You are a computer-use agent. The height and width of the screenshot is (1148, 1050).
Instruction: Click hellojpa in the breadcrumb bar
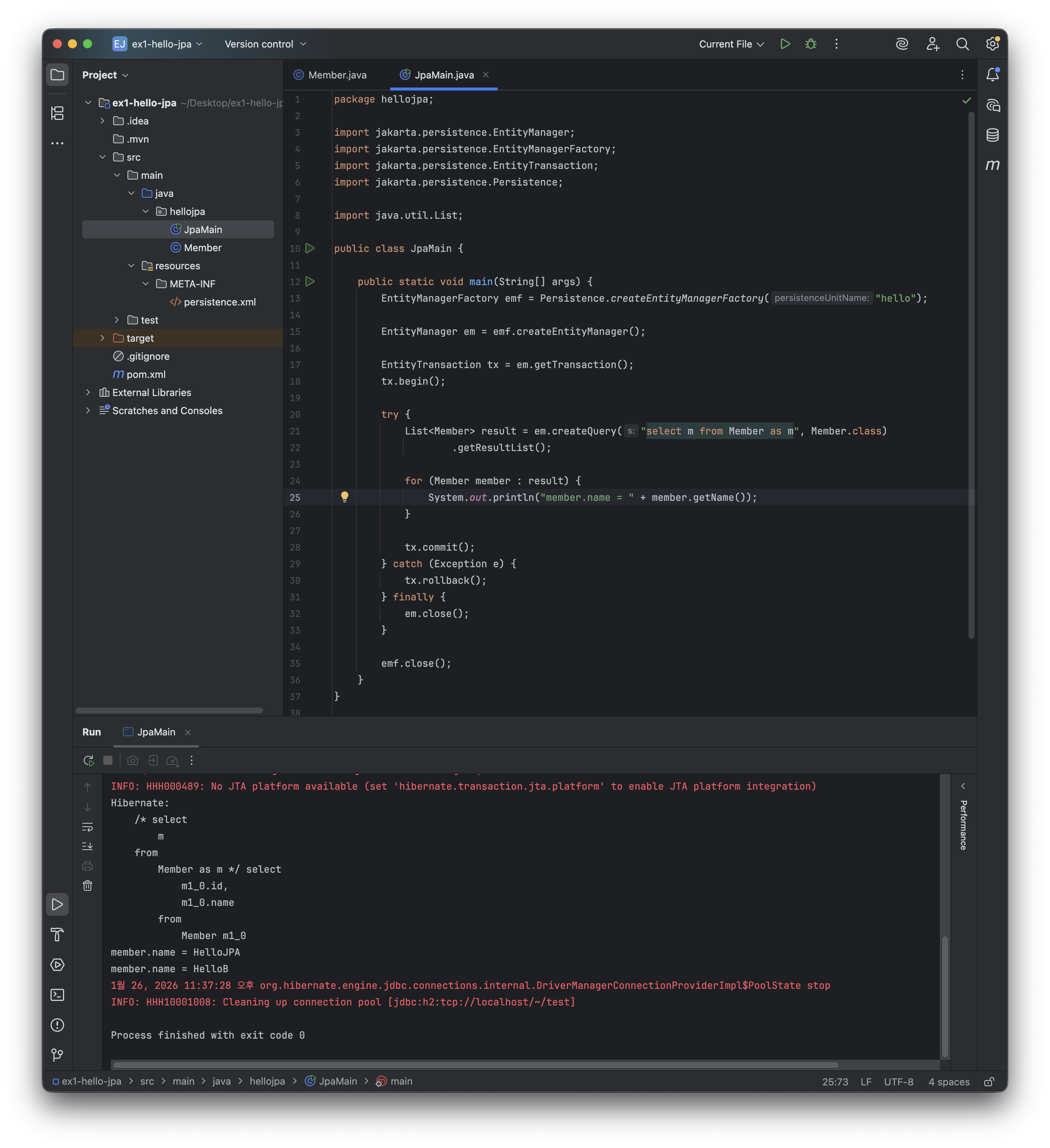(267, 1081)
